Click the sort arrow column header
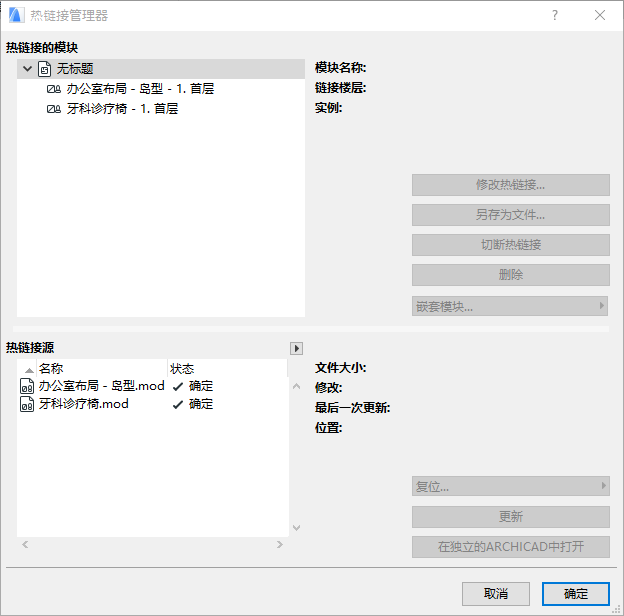The image size is (624, 616). (29, 370)
